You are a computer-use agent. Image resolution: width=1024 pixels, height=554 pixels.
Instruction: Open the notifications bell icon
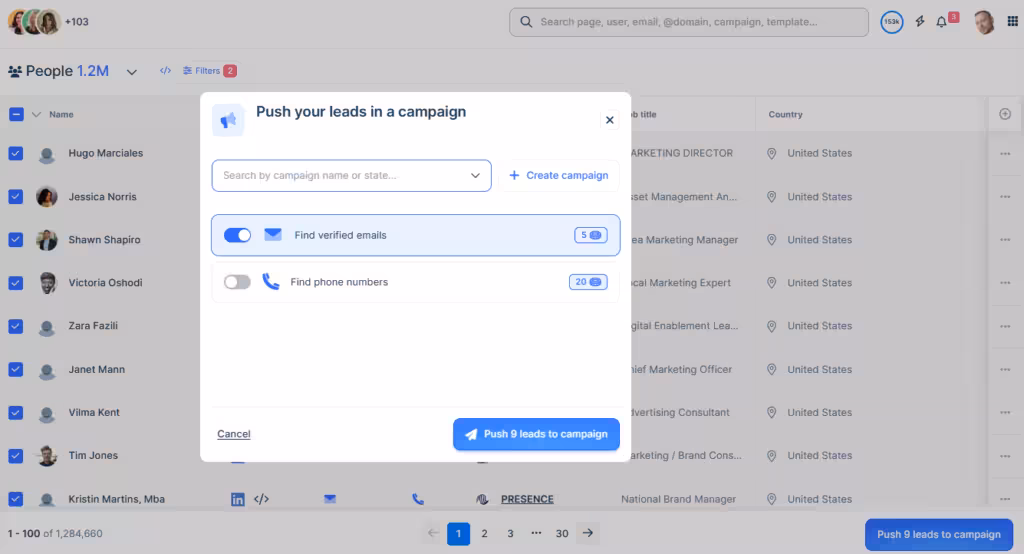pyautogui.click(x=941, y=22)
